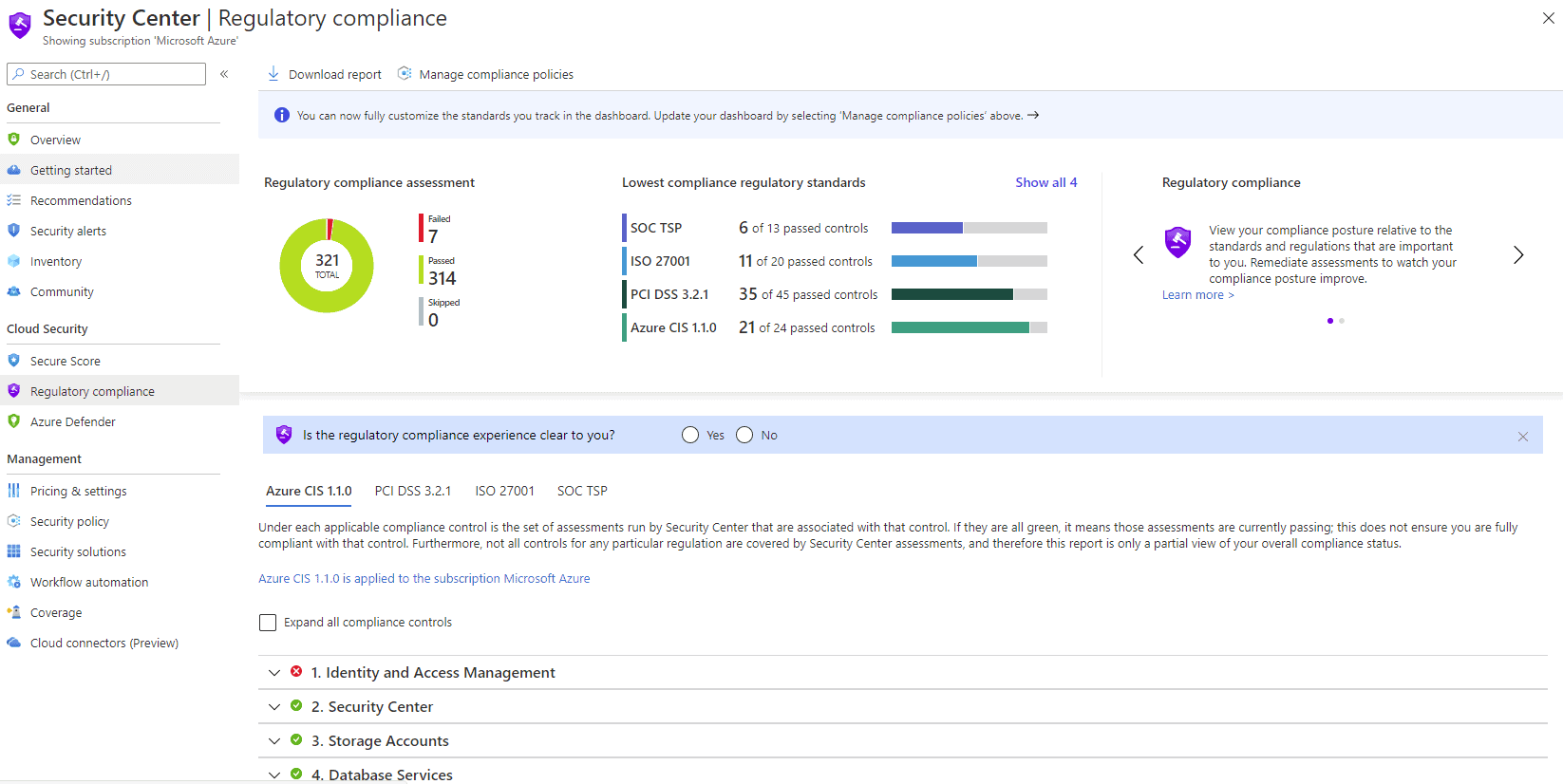Expand the 4. Database Services chevron
1563x784 pixels.
(x=274, y=775)
